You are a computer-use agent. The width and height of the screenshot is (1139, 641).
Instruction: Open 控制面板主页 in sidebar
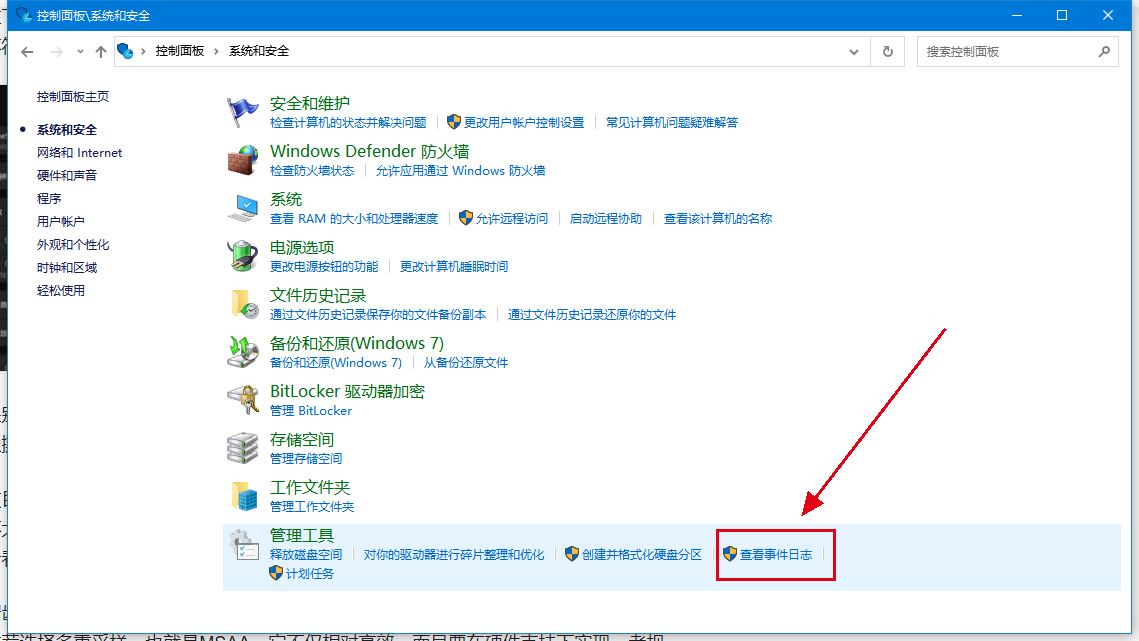coord(73,97)
